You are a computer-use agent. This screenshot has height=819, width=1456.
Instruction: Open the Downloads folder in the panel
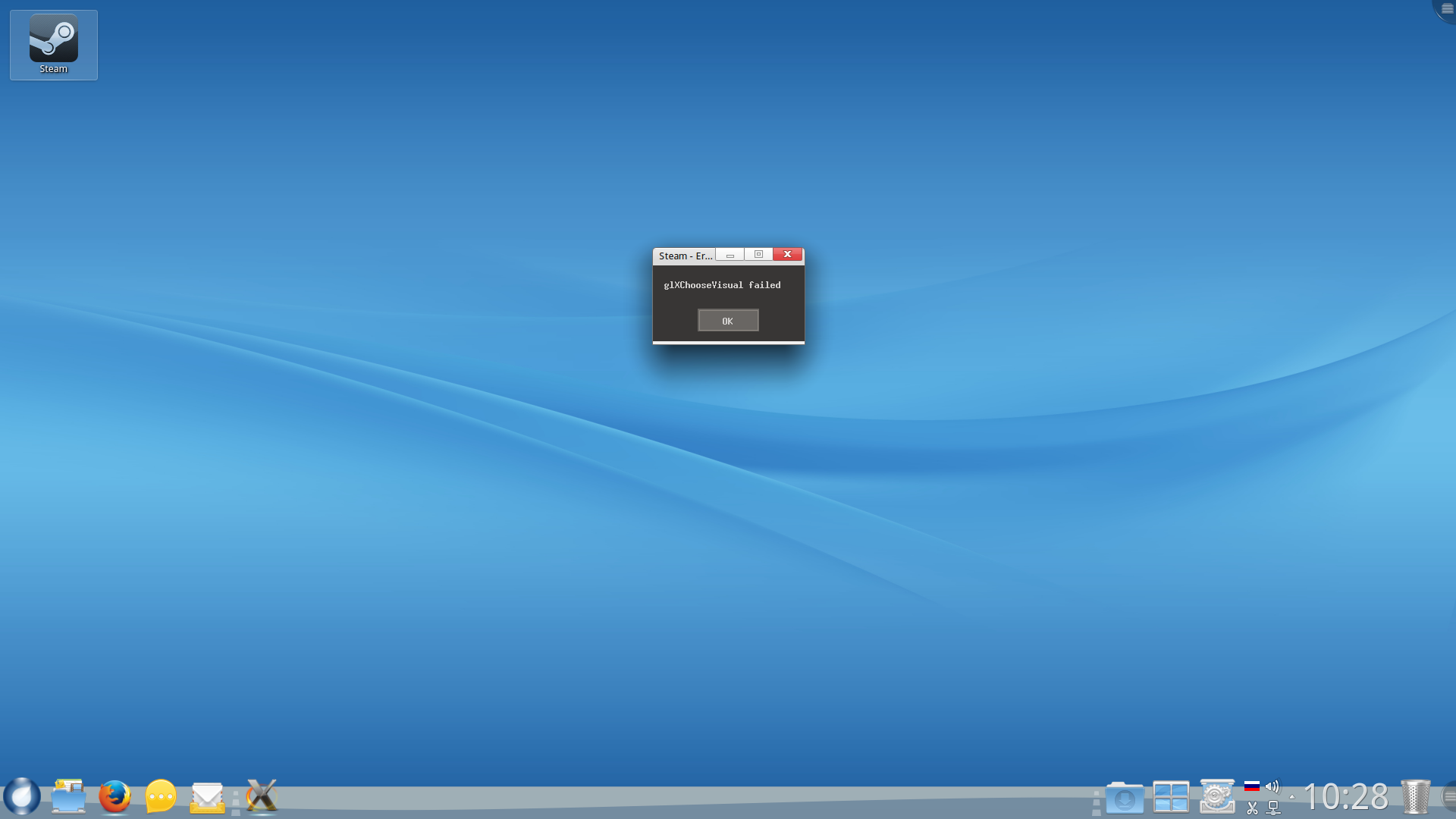tap(1125, 798)
